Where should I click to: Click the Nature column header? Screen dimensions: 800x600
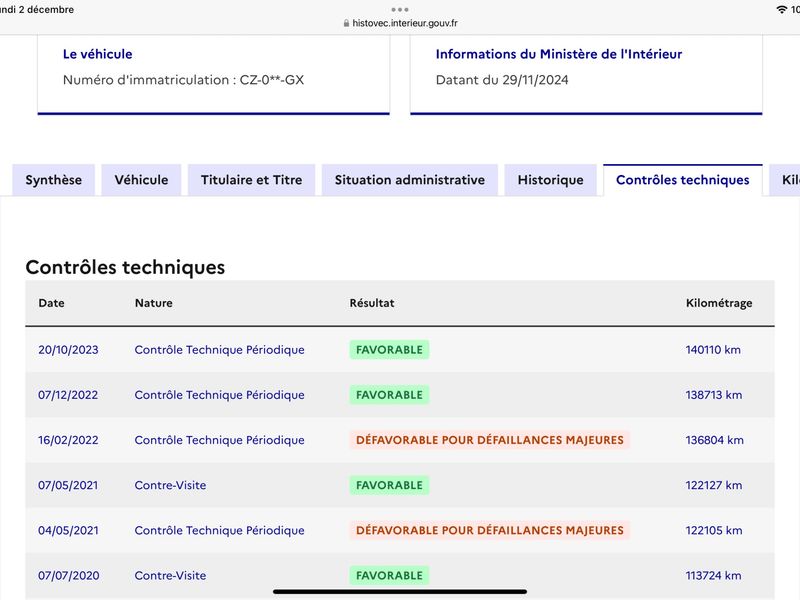point(154,303)
